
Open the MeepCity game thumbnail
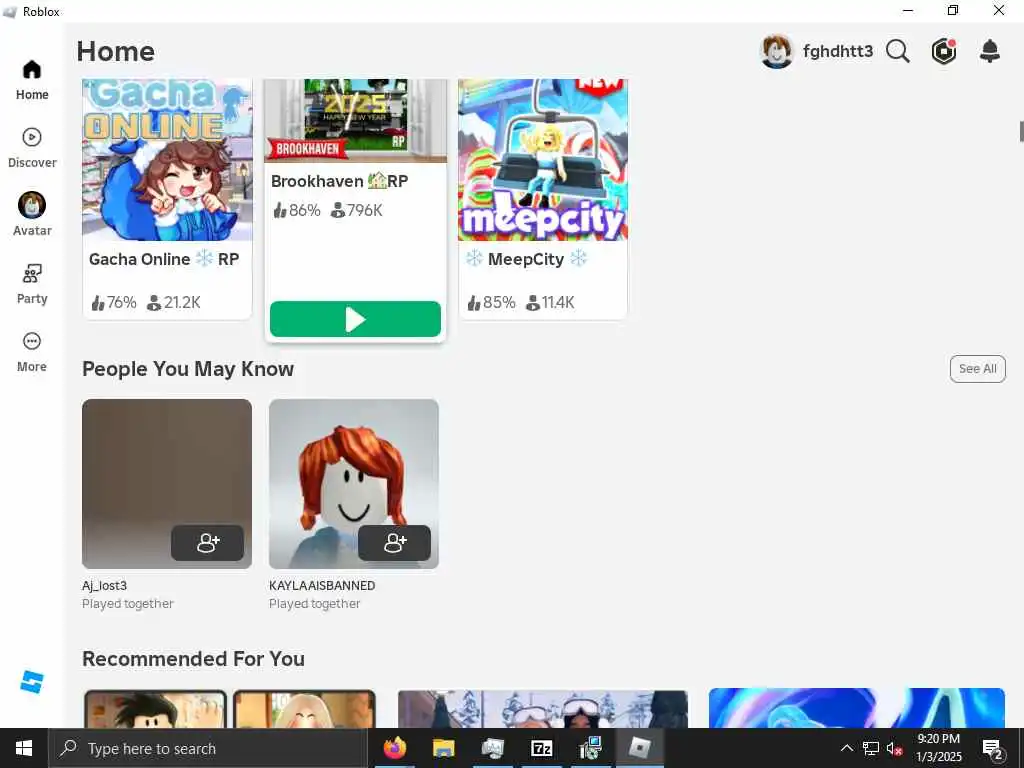click(x=543, y=159)
